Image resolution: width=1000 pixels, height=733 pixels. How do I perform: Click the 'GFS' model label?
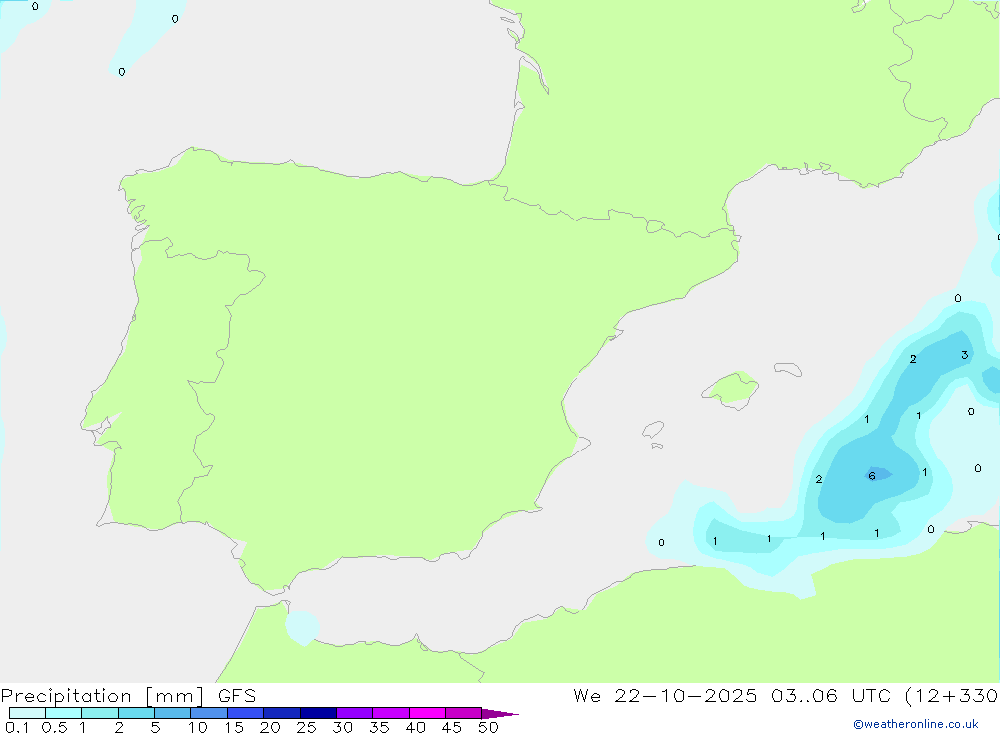(237, 696)
